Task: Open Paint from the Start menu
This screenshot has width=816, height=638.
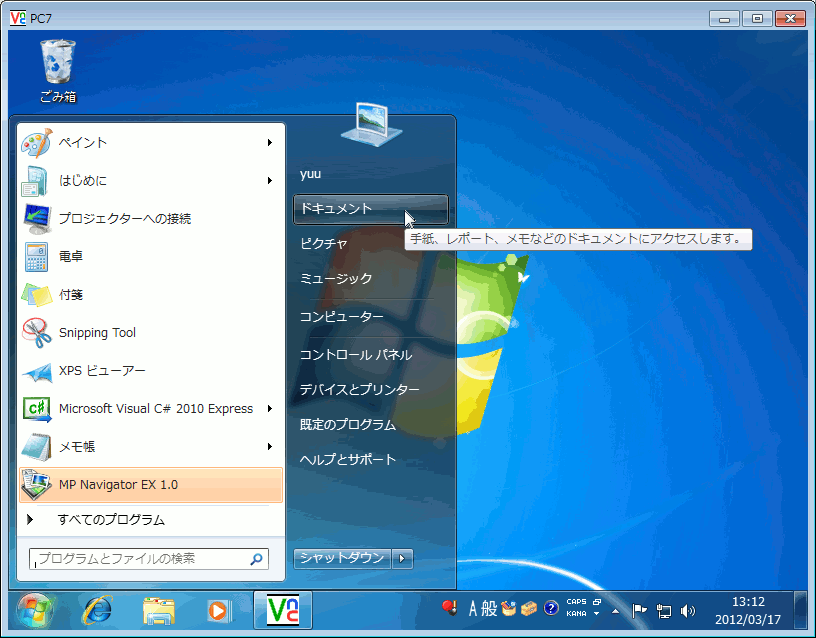Action: (83, 142)
